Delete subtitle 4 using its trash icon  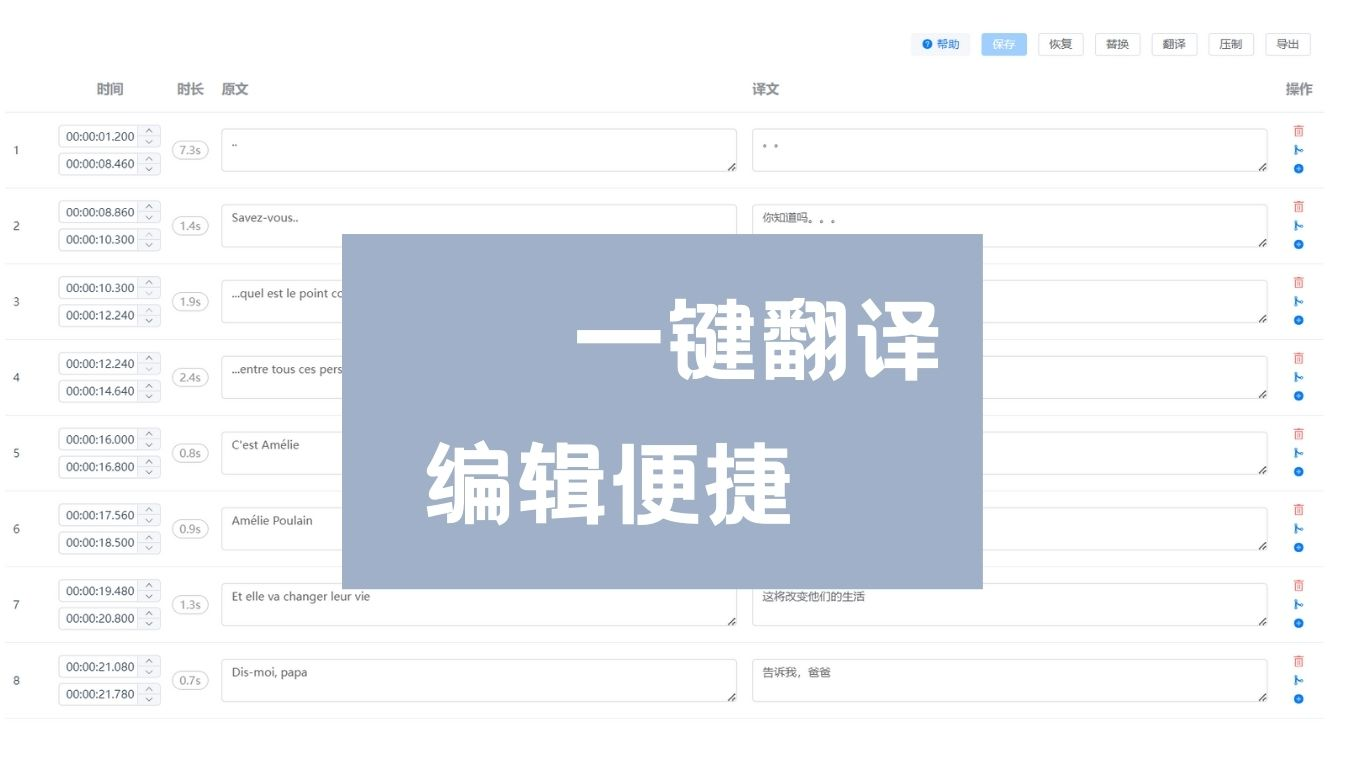[1298, 357]
